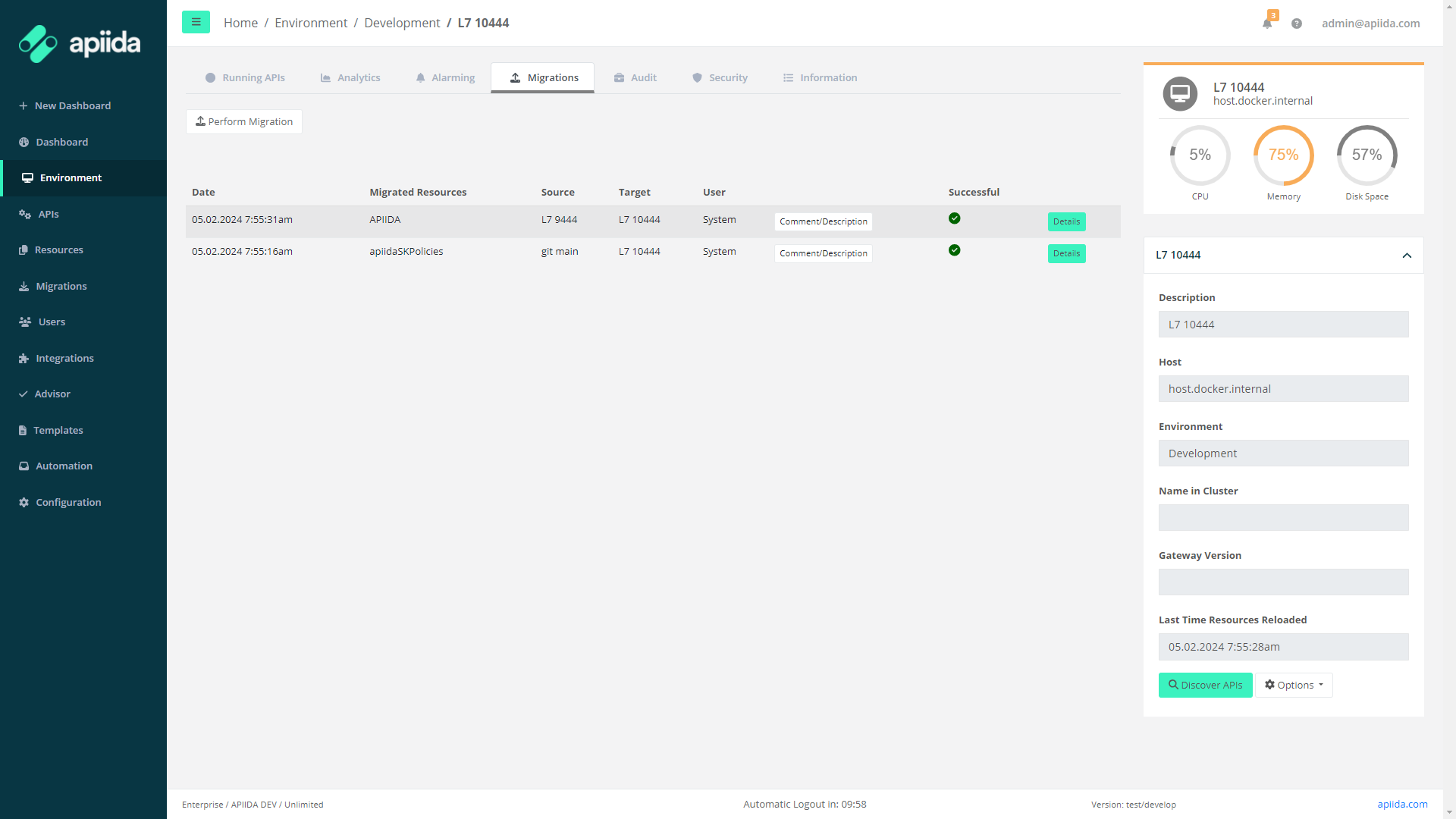The image size is (1456, 819).
Task: Collapse the L7 10444 panel chevron
Action: click(x=1407, y=256)
